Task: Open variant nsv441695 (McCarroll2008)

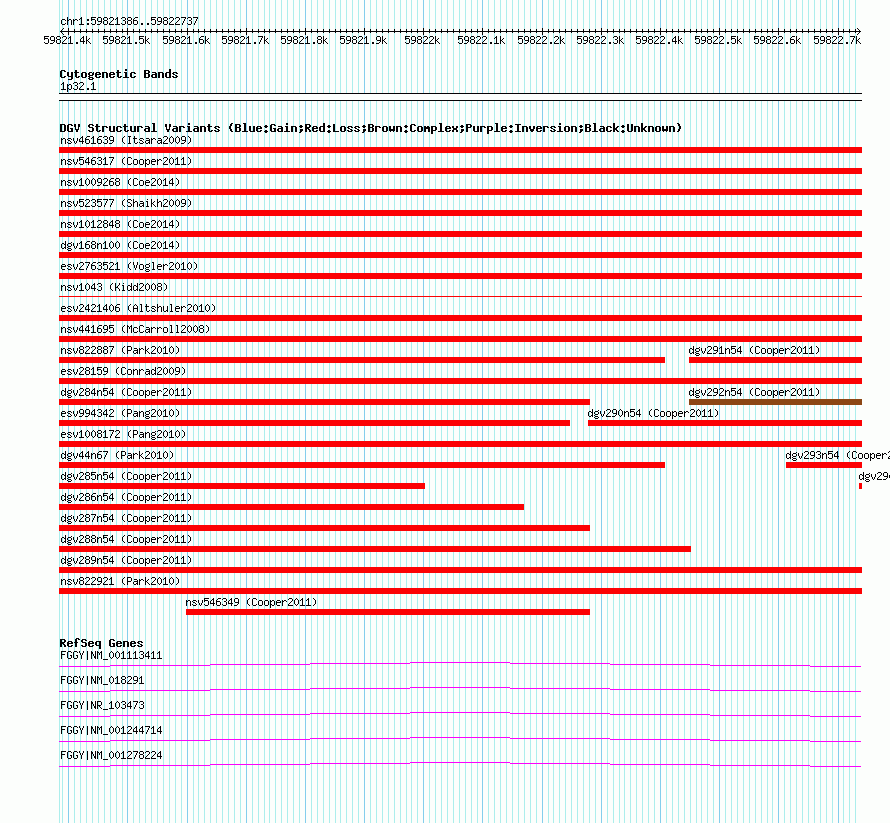Action: 135,329
